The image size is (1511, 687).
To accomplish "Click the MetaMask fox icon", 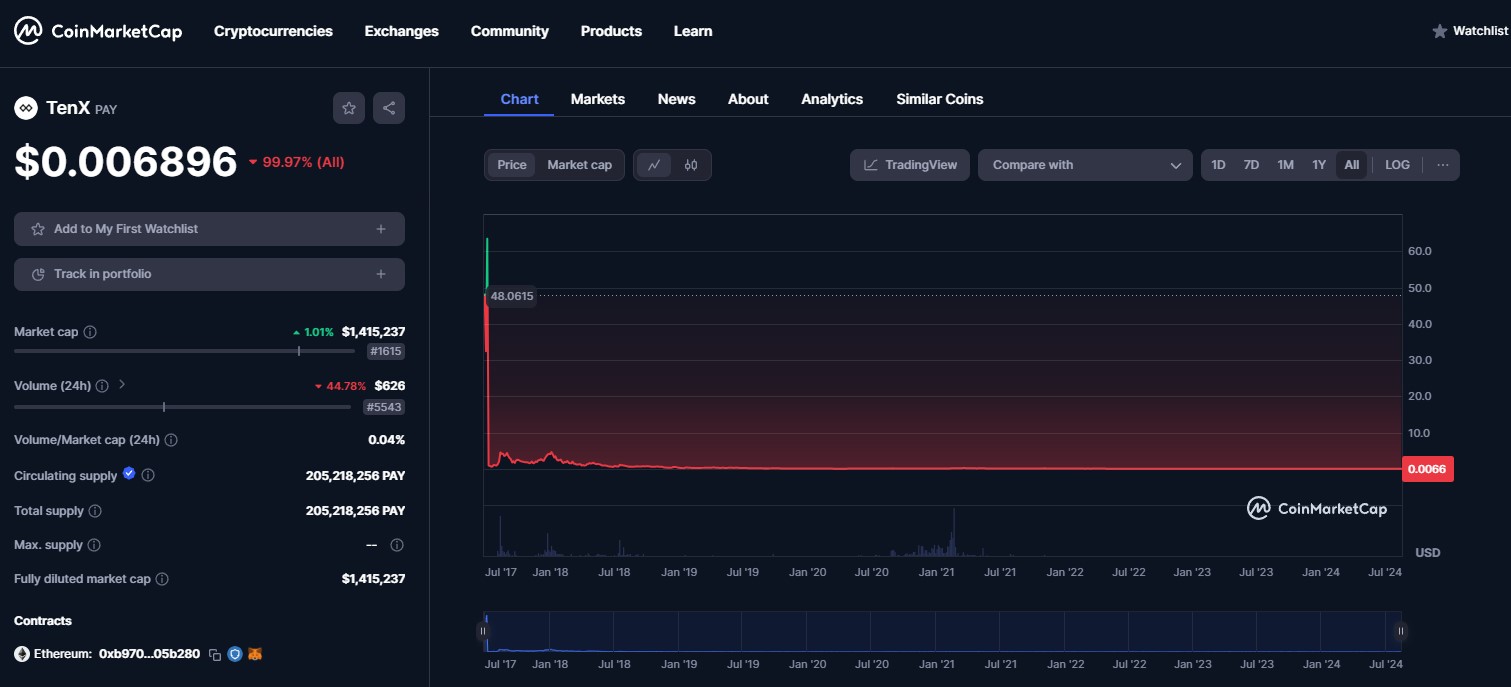I will coord(255,654).
